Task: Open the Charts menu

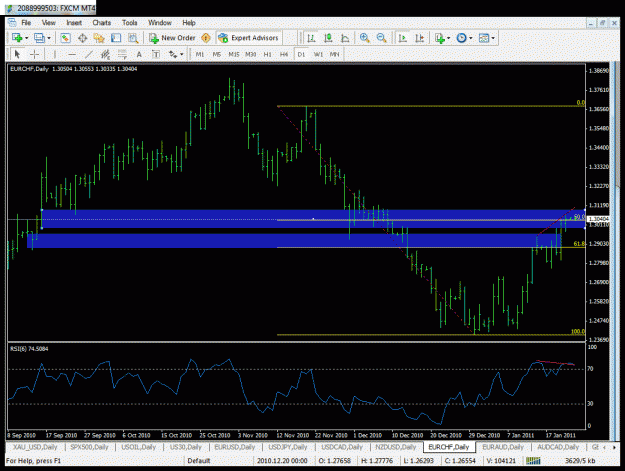Action: click(102, 23)
